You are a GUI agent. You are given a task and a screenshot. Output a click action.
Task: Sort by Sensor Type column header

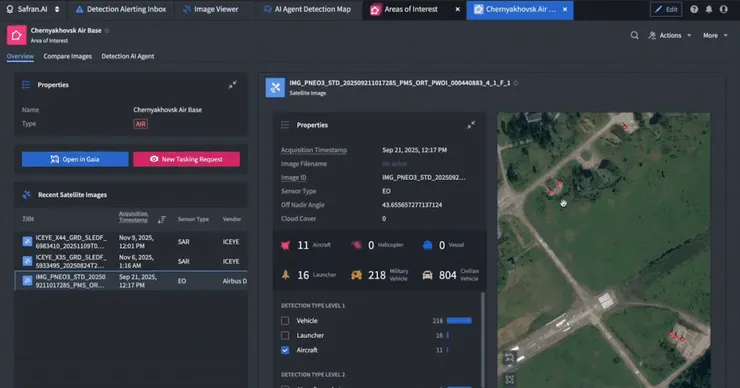click(193, 219)
